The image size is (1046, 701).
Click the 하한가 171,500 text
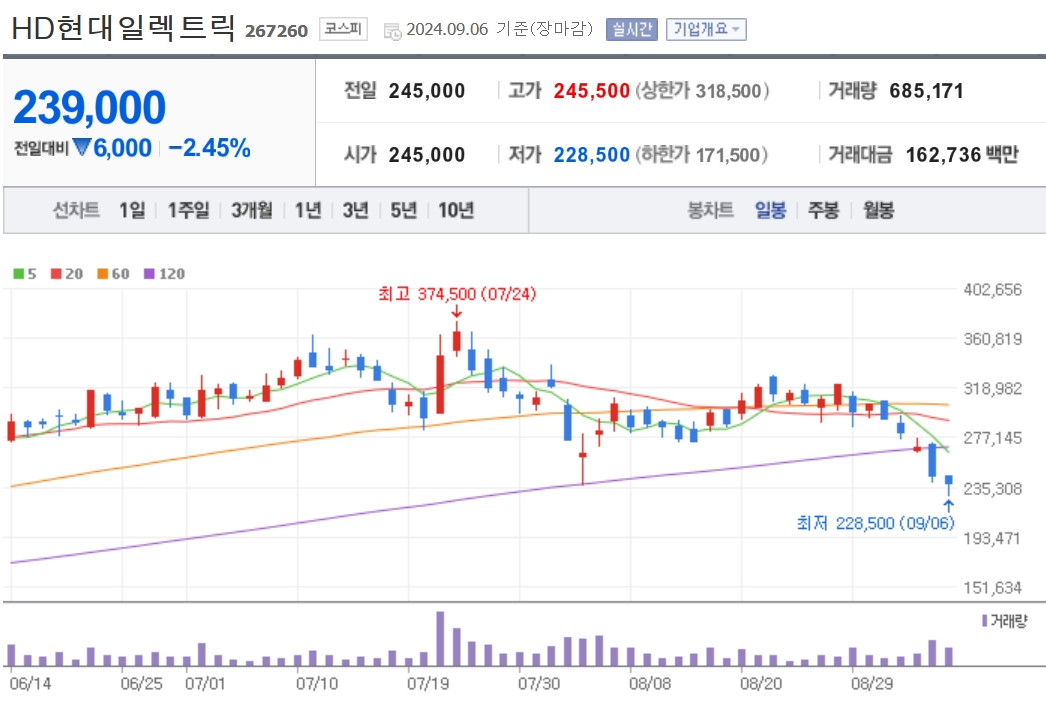[x=701, y=155]
